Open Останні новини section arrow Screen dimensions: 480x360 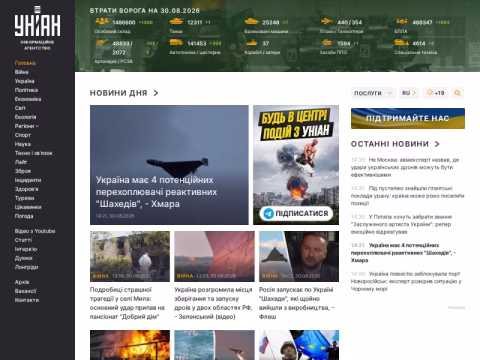[x=437, y=144]
